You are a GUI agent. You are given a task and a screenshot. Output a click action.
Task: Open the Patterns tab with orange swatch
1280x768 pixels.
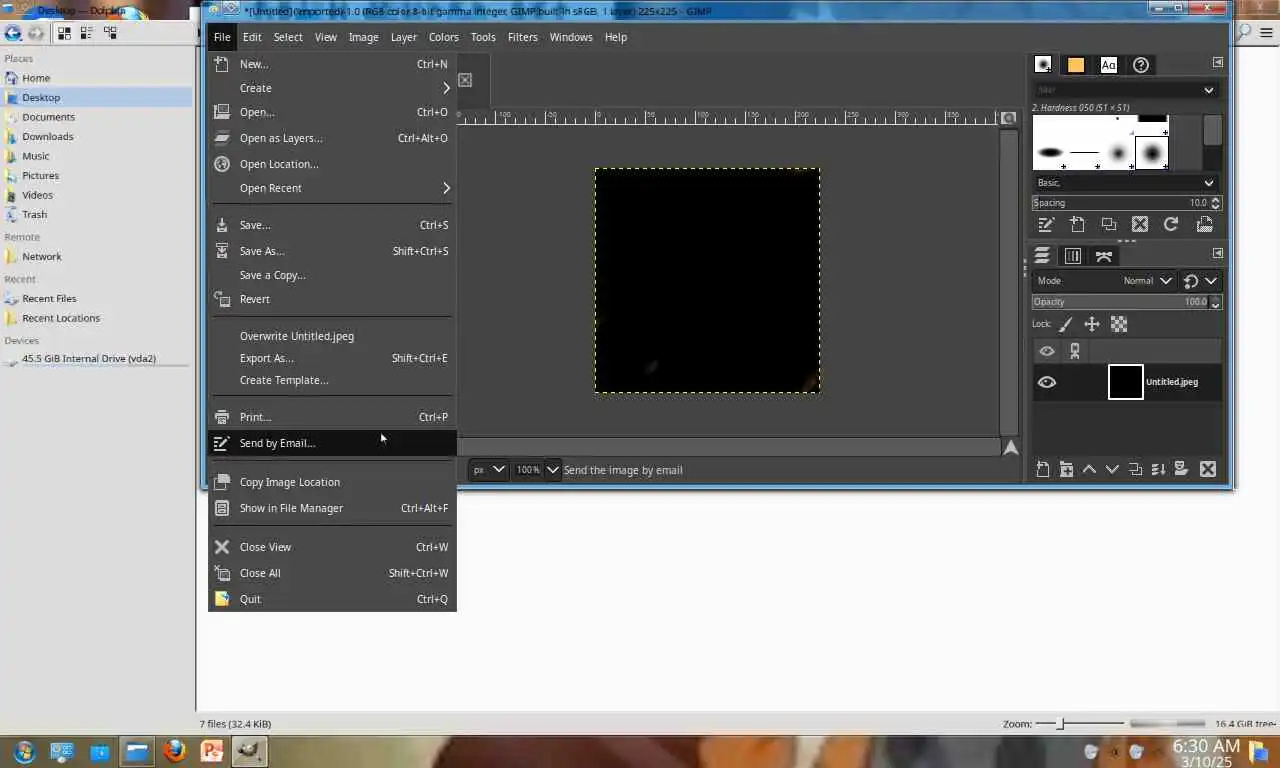point(1076,64)
